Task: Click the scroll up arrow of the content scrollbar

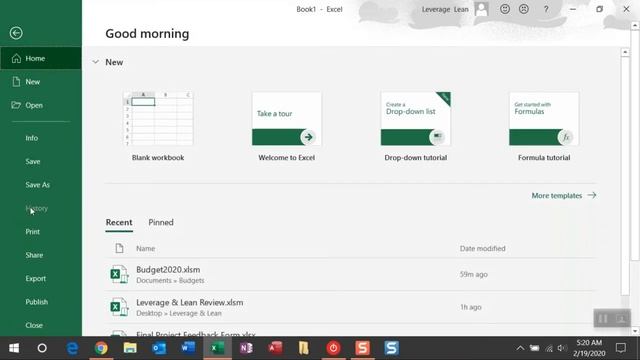Action: pyautogui.click(x=625, y=52)
